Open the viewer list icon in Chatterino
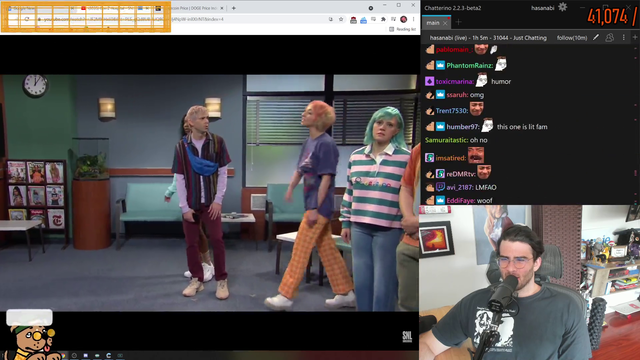 609,38
